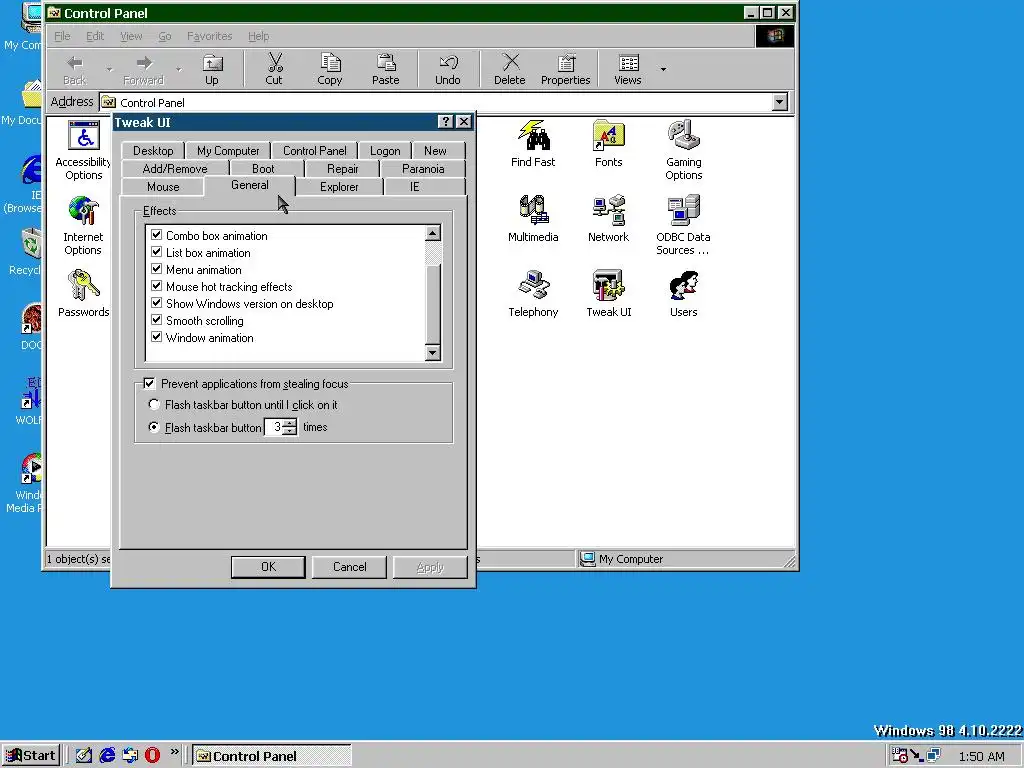This screenshot has height=768, width=1024.
Task: Switch to the Desktop tab
Action: click(x=153, y=151)
